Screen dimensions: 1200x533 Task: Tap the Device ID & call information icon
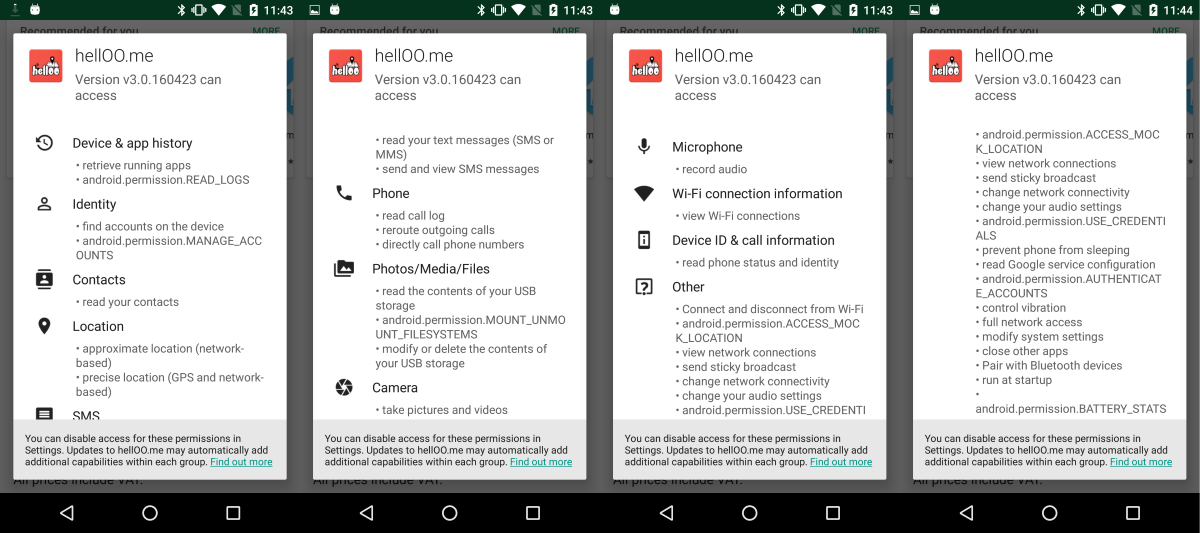click(x=644, y=240)
